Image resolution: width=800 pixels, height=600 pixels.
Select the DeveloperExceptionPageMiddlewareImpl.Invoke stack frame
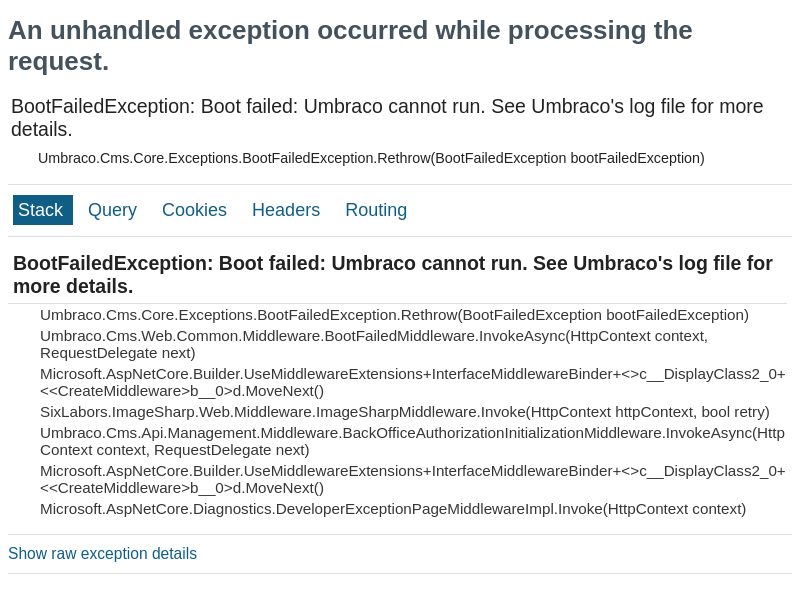point(393,509)
